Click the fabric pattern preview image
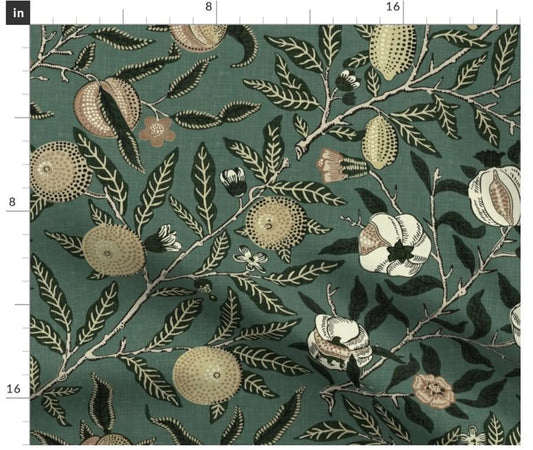Viewport: 533px width, 450px height. coord(275,235)
